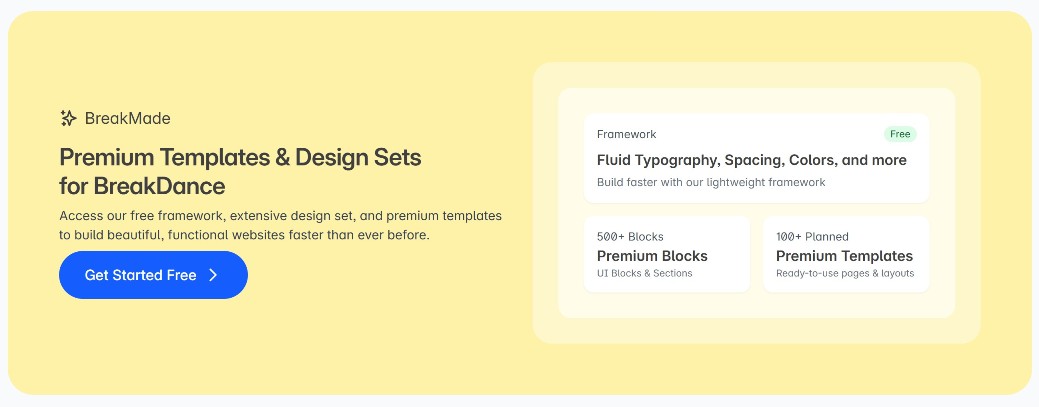Select the Framework label in top card
Viewport: 1039px width, 407px height.
pyautogui.click(x=626, y=134)
